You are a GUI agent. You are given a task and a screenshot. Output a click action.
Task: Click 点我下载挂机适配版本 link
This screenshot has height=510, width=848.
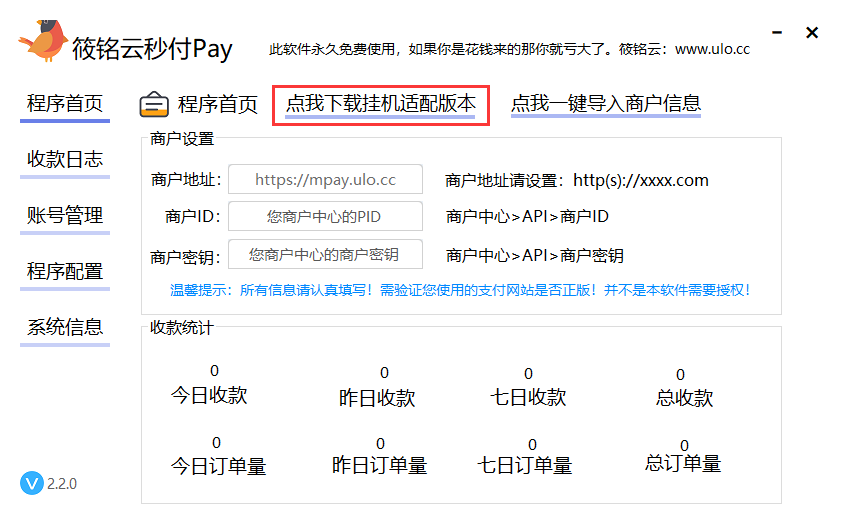[x=381, y=104]
